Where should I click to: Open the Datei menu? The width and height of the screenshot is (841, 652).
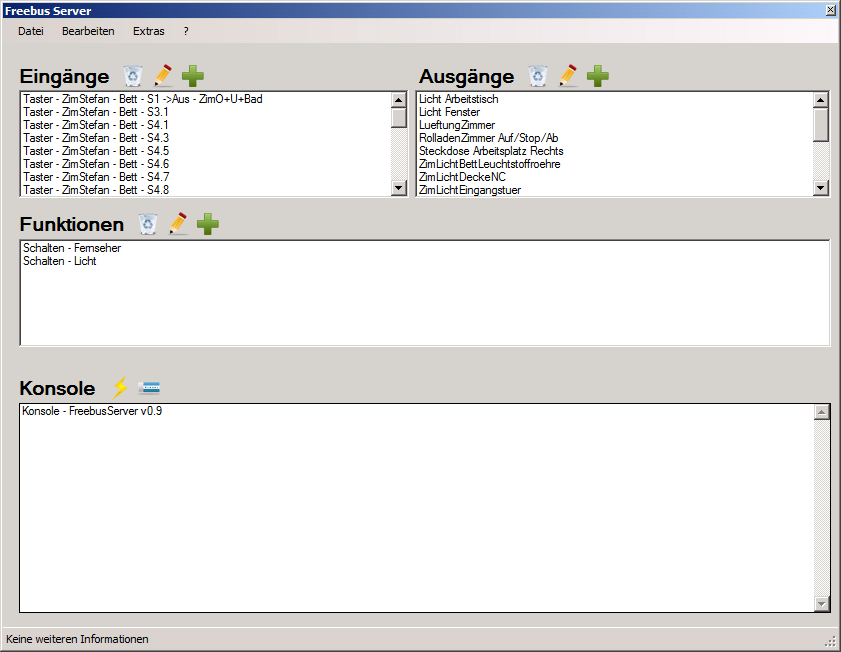click(x=31, y=31)
